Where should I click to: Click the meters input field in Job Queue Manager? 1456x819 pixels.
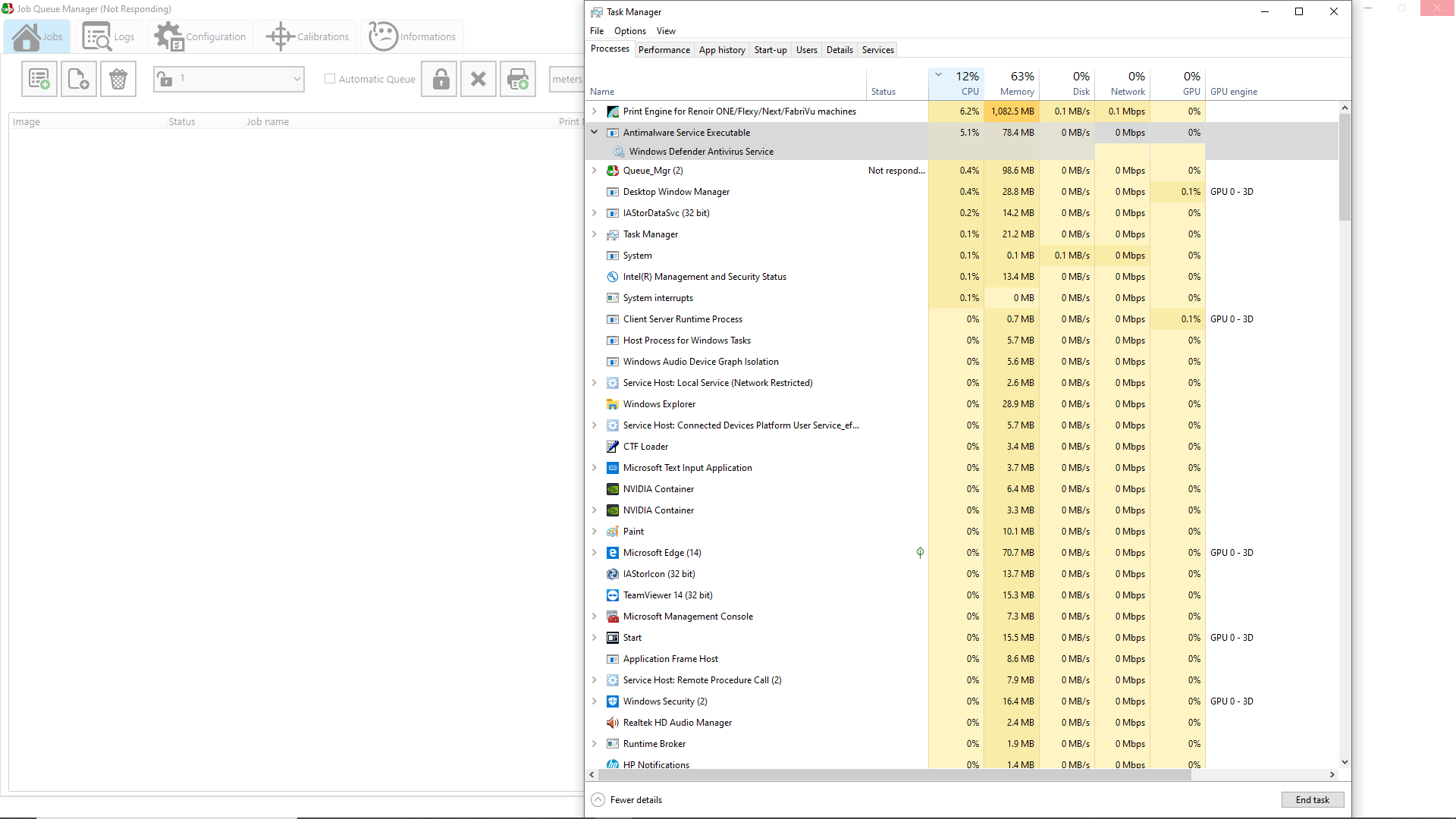point(566,79)
